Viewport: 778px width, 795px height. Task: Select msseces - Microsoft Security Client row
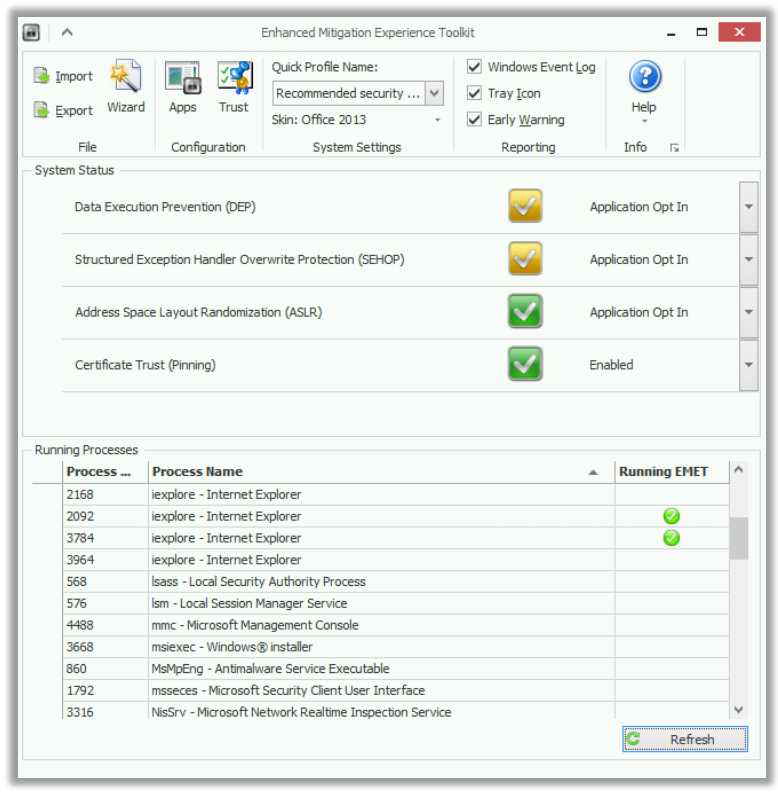click(x=396, y=691)
